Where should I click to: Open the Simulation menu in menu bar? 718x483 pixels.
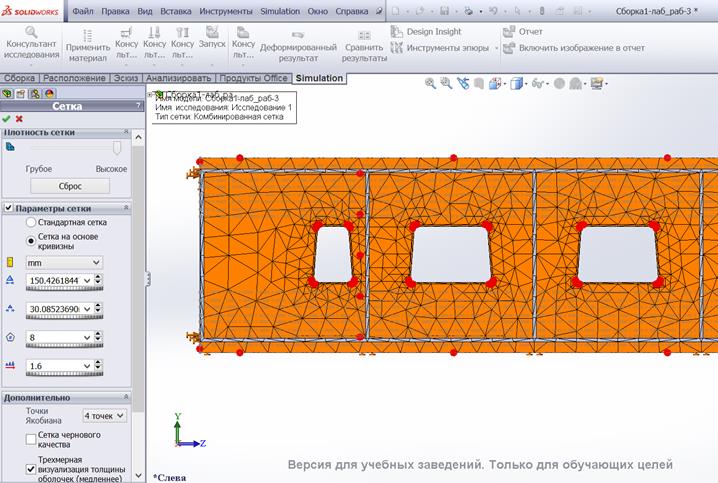point(279,9)
